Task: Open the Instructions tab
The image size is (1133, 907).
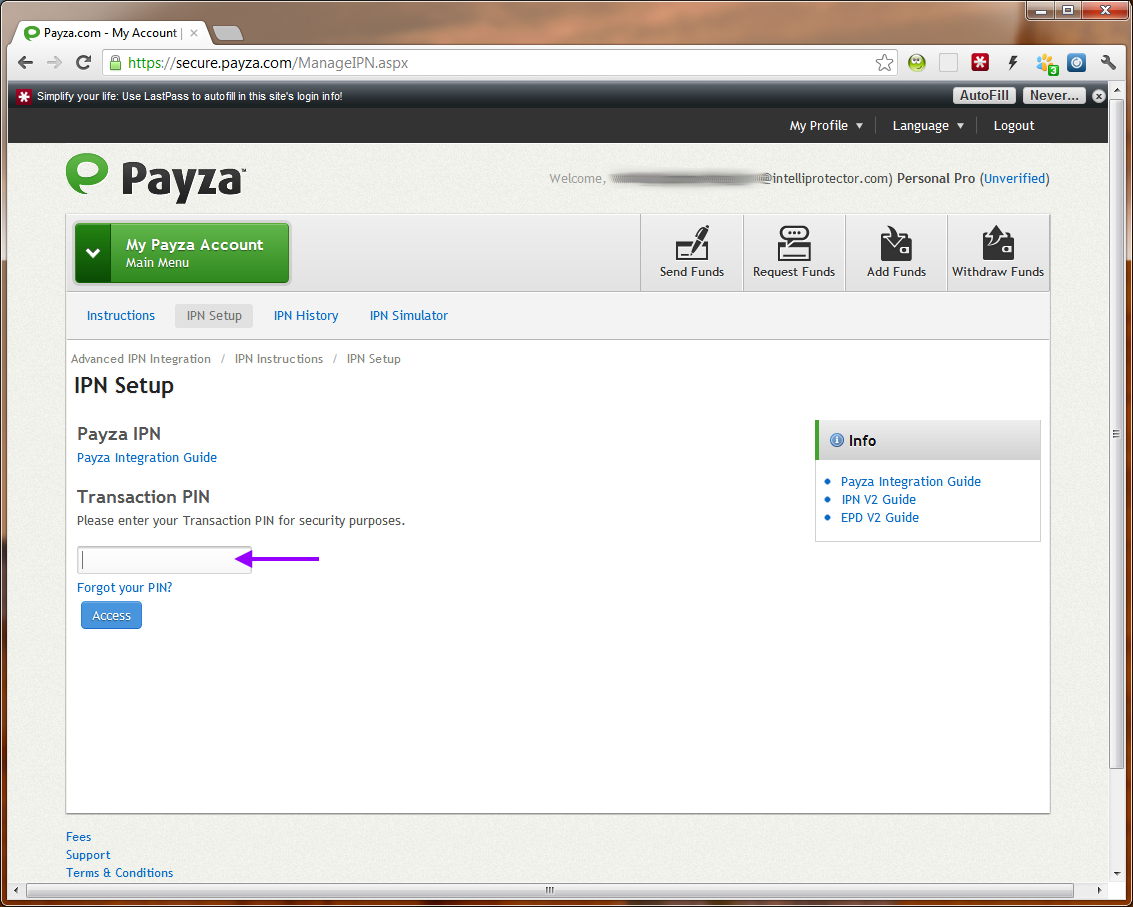Action: (121, 316)
